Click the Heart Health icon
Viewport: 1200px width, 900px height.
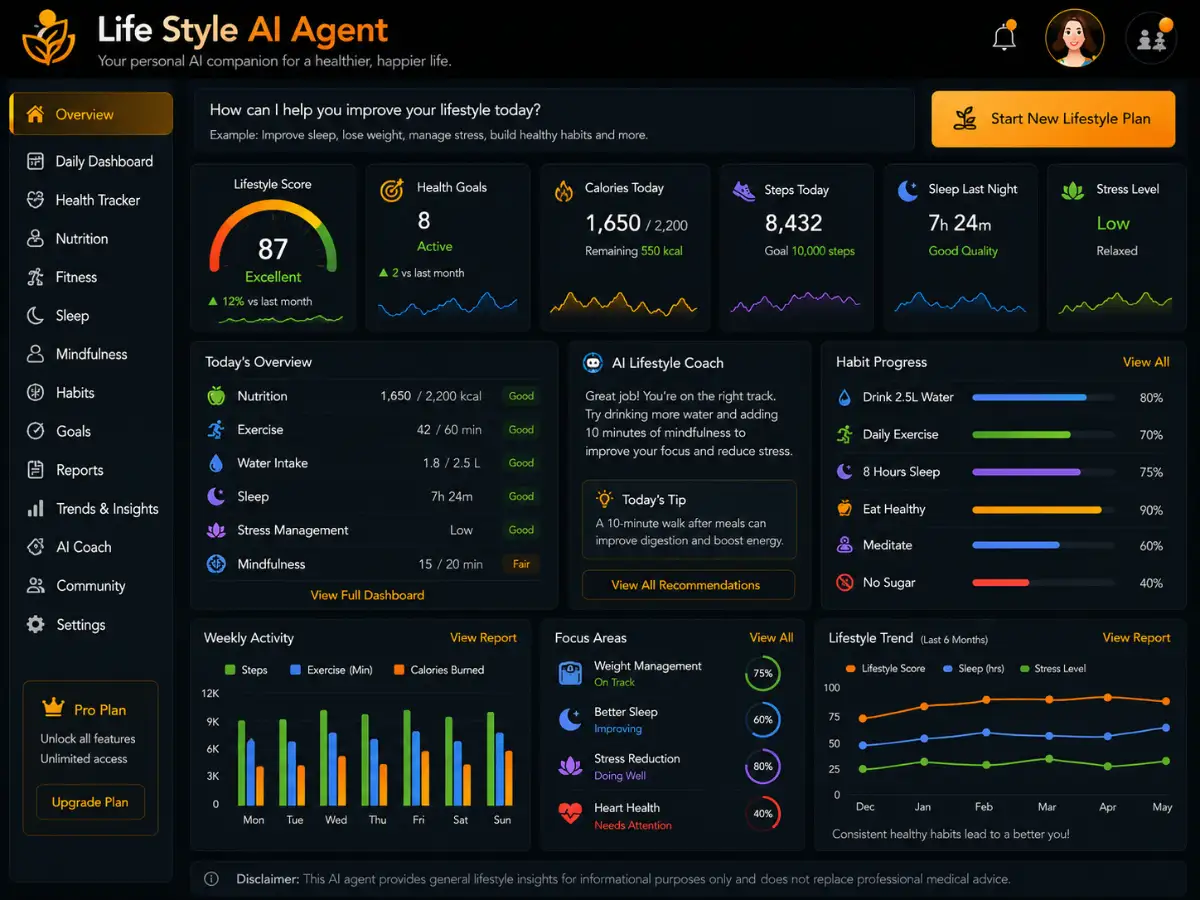[x=570, y=814]
